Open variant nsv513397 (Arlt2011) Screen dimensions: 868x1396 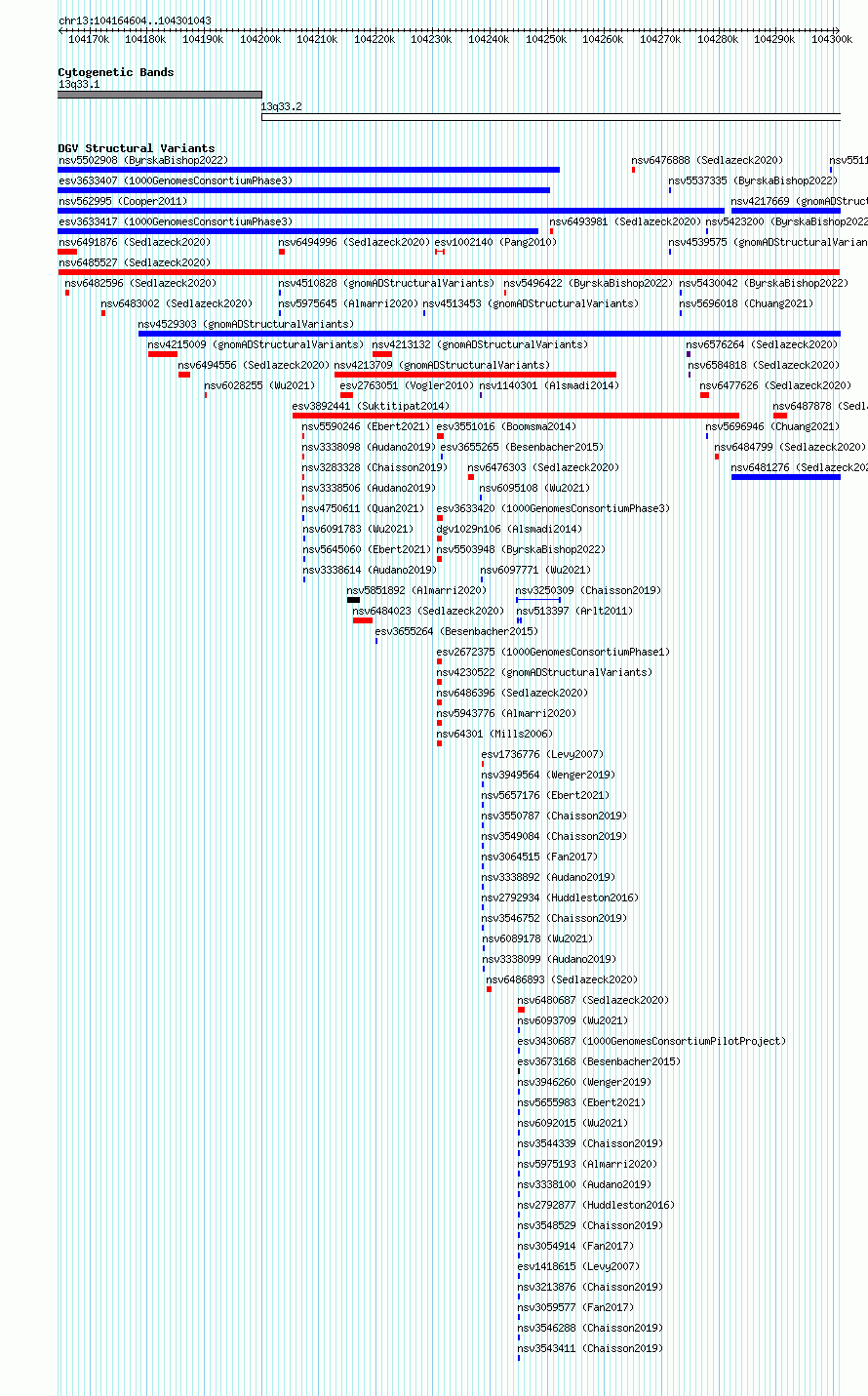[519, 620]
